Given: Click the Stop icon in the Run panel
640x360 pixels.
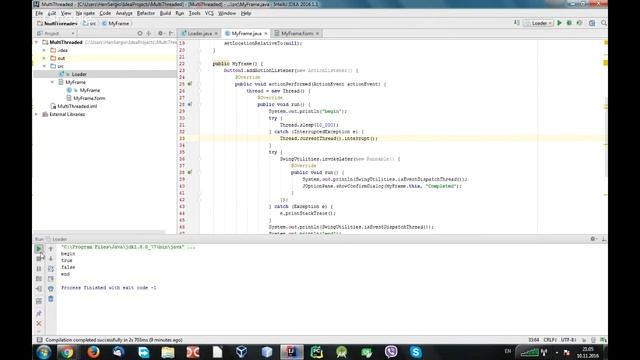Looking at the screenshot, I should [x=39, y=259].
